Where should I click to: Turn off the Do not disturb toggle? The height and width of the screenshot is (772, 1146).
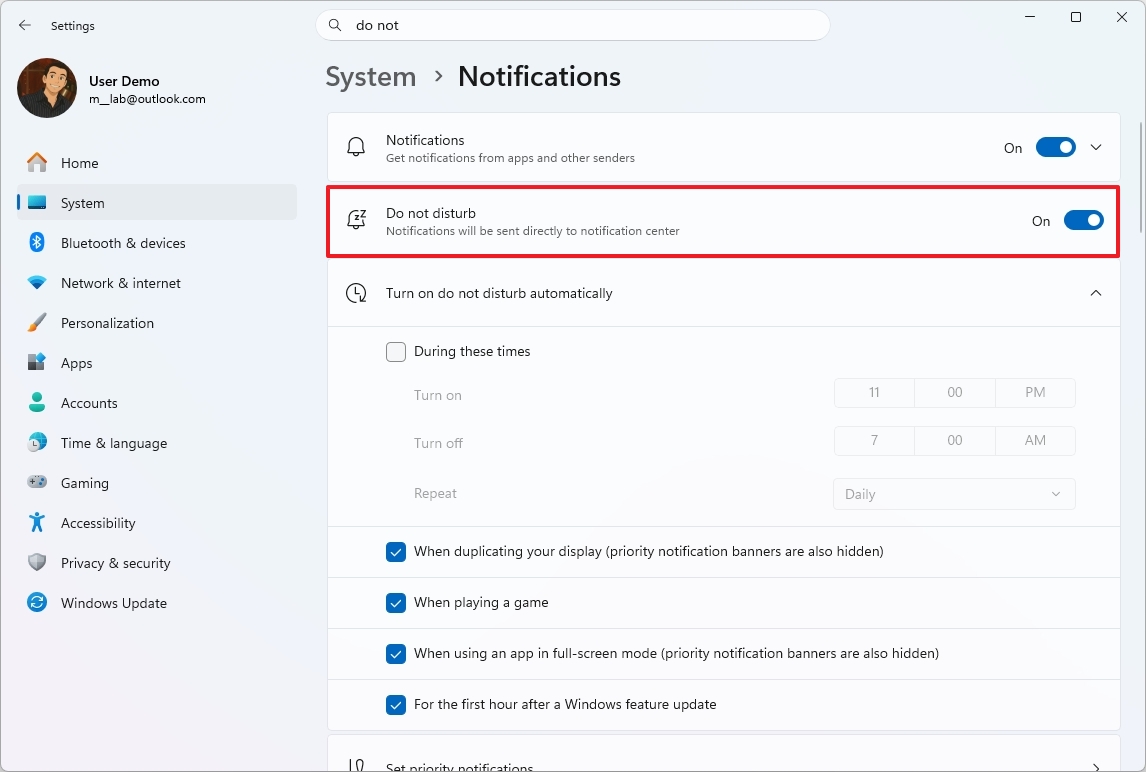[x=1084, y=220]
